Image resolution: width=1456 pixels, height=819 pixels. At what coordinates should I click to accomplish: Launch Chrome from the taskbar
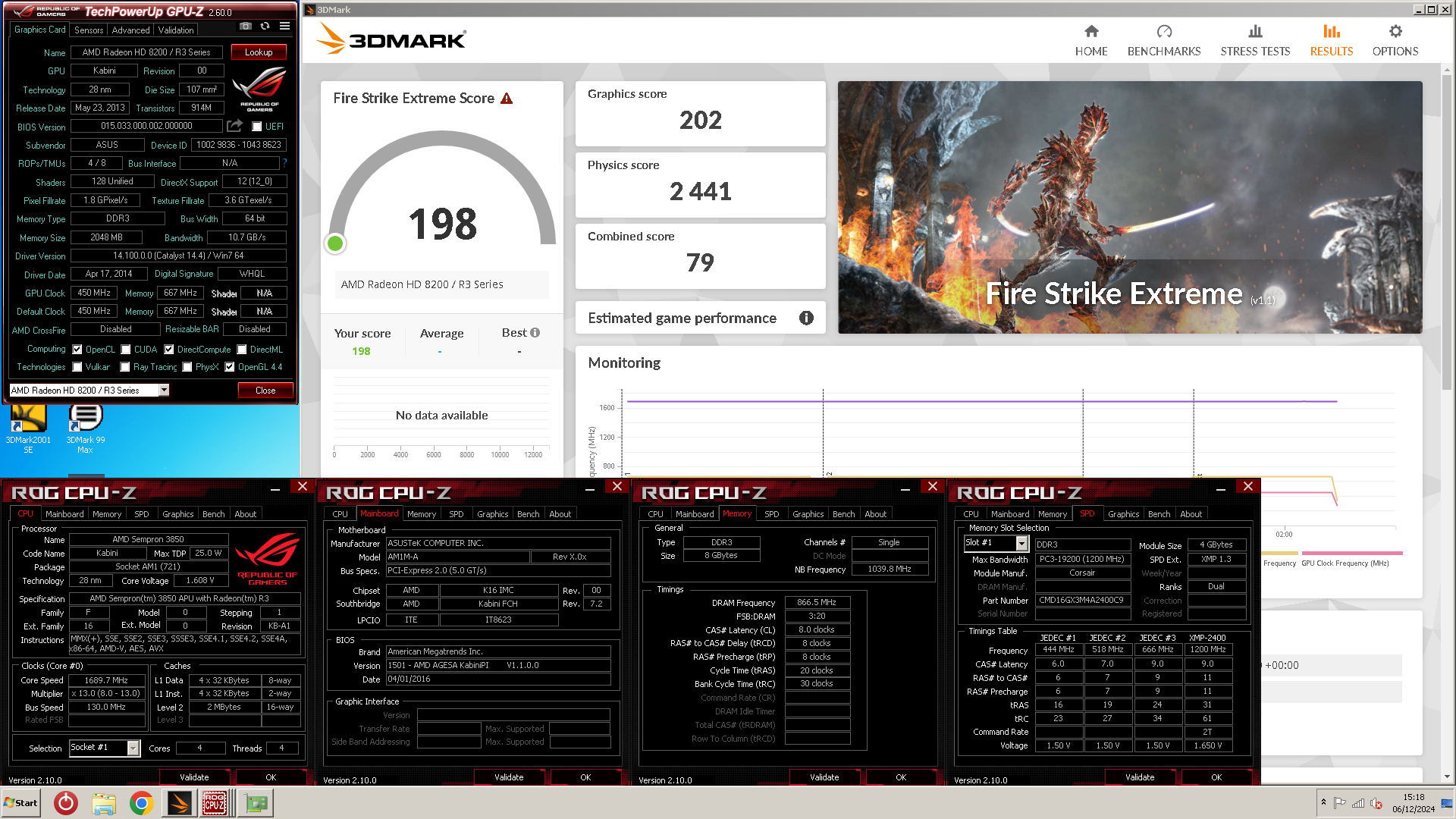pos(141,803)
